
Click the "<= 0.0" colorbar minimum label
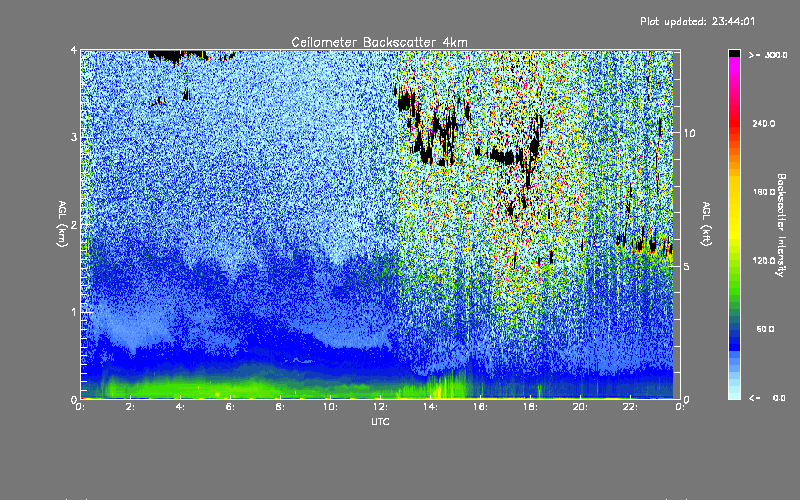point(767,398)
